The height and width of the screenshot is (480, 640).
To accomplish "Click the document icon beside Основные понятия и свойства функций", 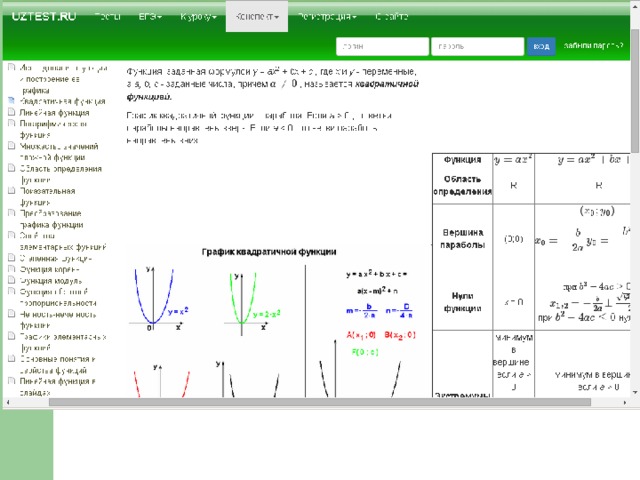I will [11, 359].
